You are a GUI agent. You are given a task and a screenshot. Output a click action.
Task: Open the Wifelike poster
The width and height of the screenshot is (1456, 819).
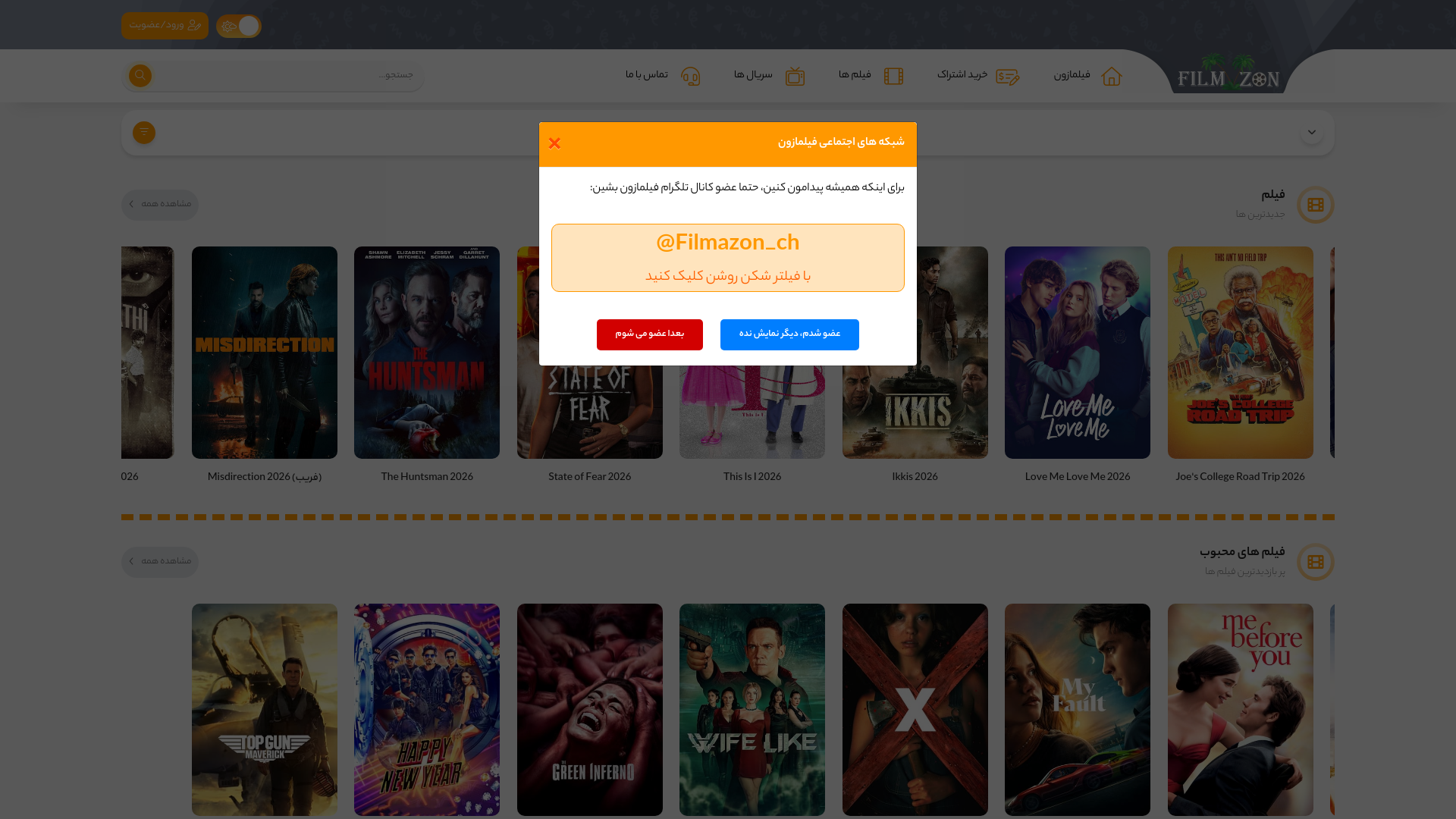(x=752, y=710)
